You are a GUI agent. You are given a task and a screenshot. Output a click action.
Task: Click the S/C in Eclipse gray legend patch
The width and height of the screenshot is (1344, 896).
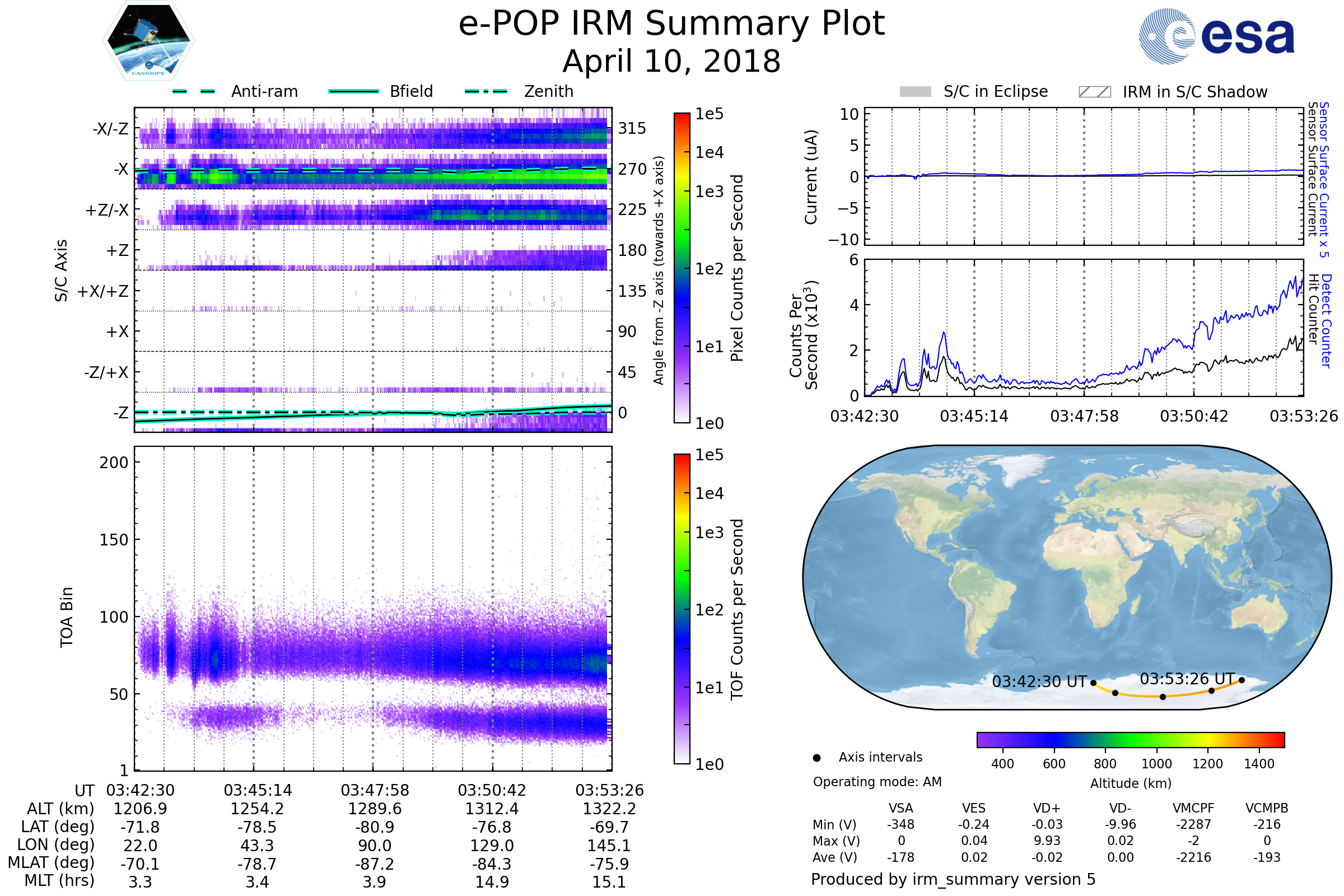(915, 92)
